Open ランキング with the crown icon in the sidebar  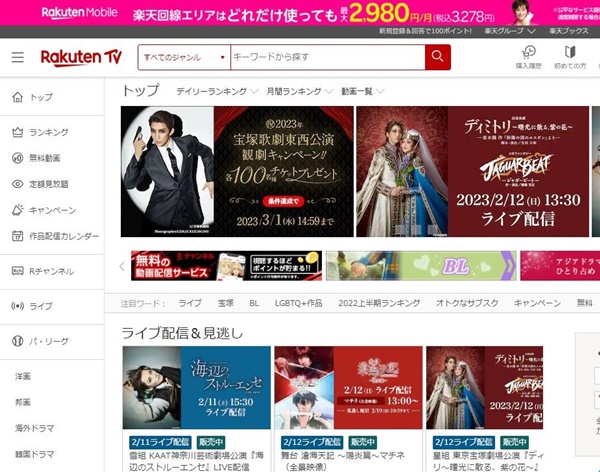[x=48, y=132]
